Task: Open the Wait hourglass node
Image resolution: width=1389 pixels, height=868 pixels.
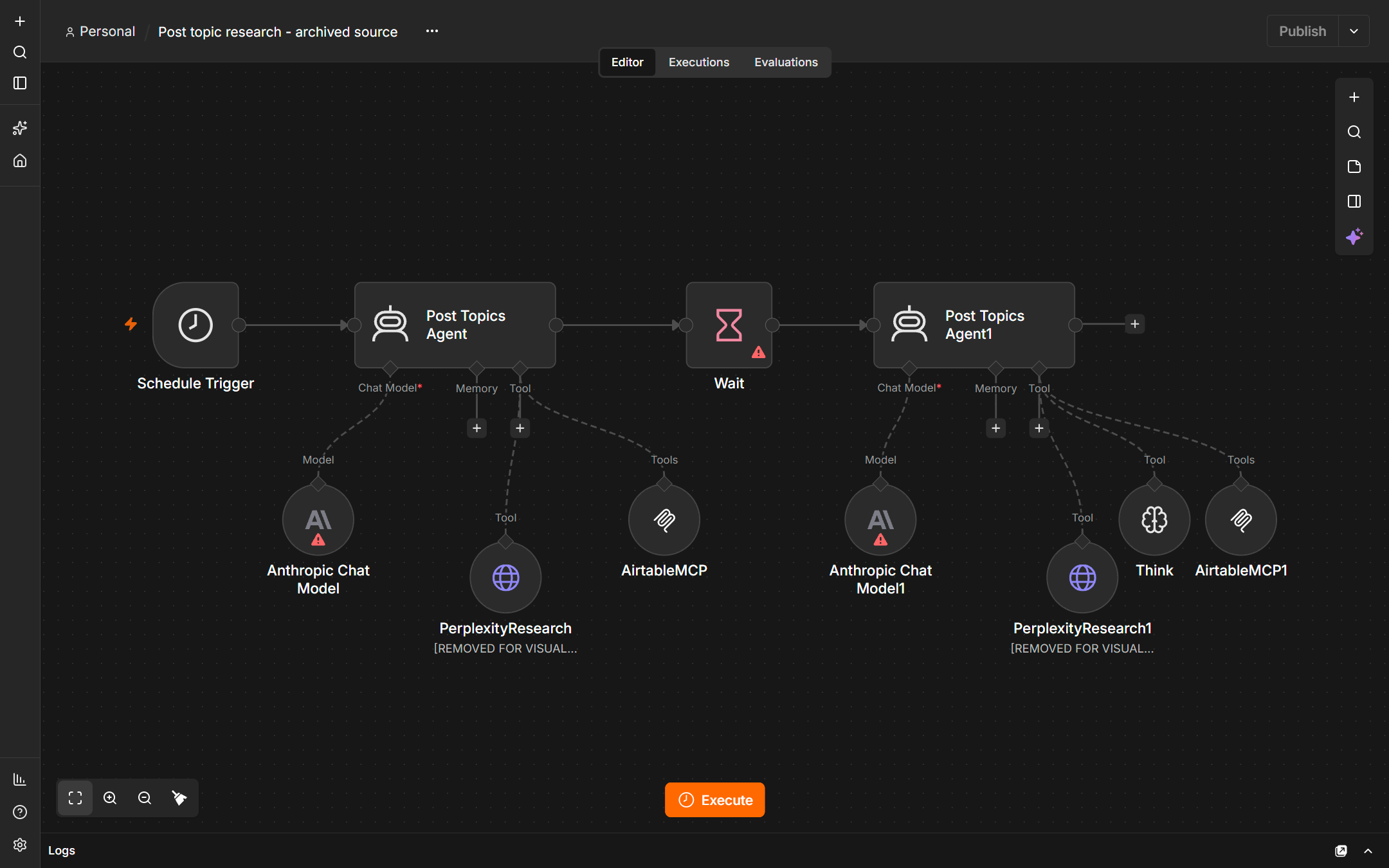Action: [x=729, y=325]
